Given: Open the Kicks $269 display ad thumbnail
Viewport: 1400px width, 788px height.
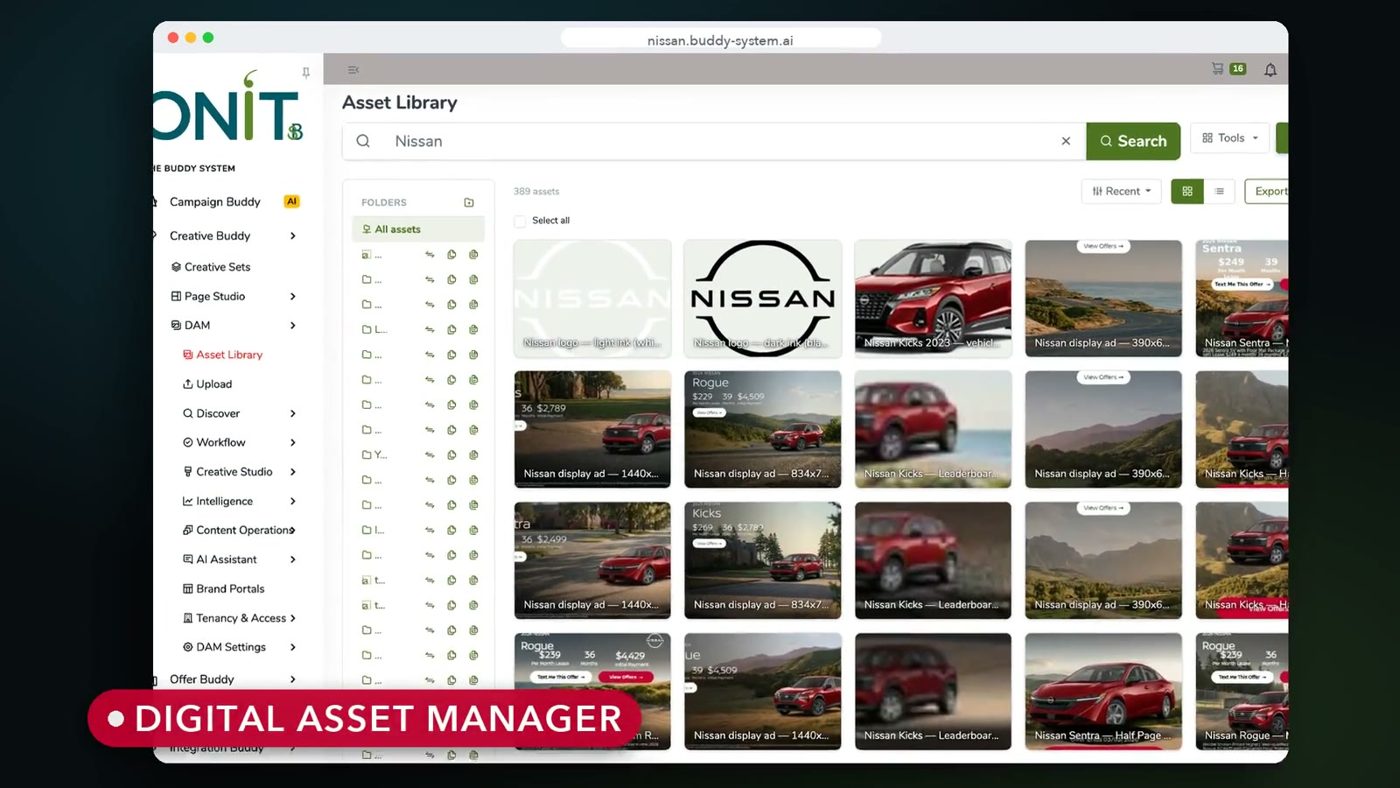Looking at the screenshot, I should (x=762, y=560).
